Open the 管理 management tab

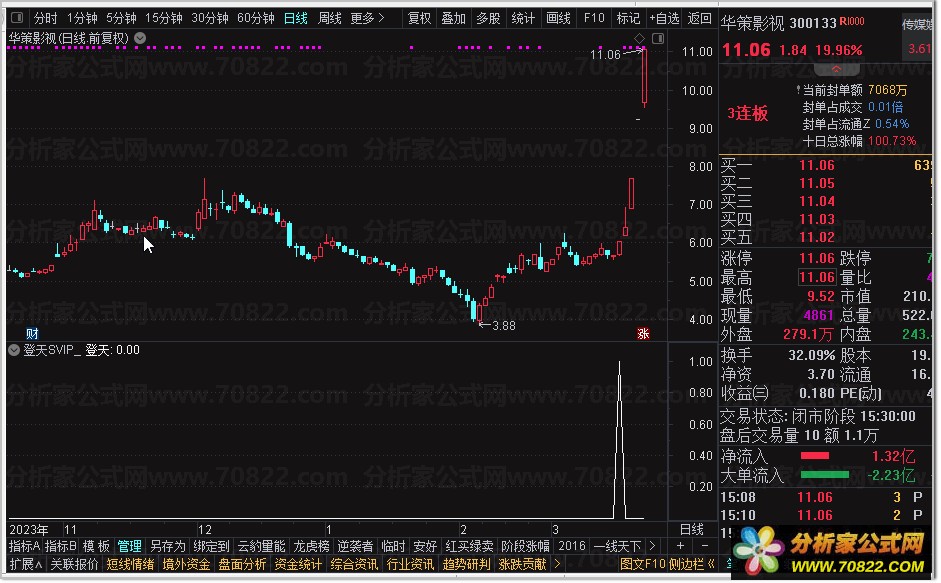coord(130,546)
